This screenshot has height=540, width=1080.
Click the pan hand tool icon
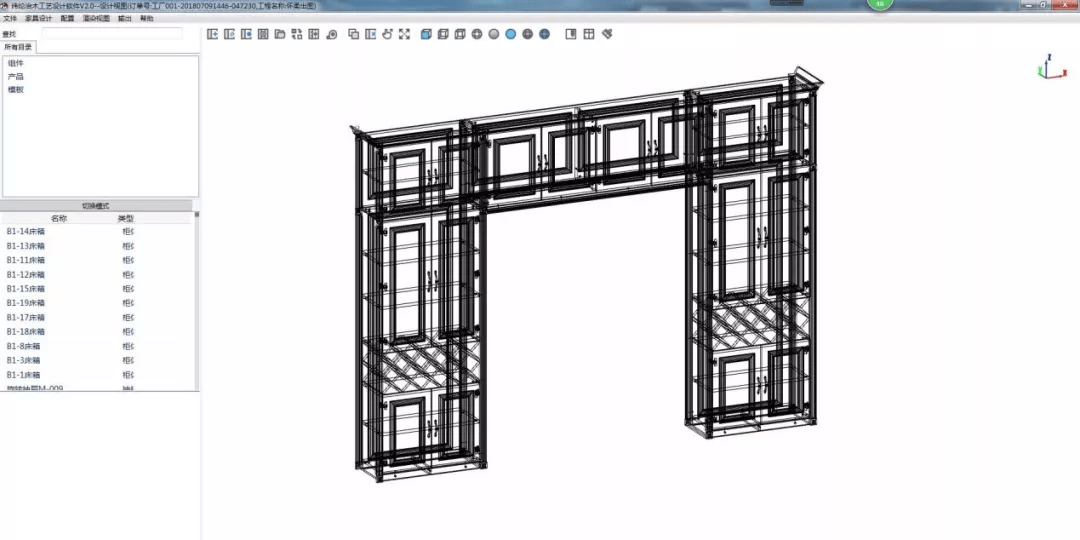[387, 34]
